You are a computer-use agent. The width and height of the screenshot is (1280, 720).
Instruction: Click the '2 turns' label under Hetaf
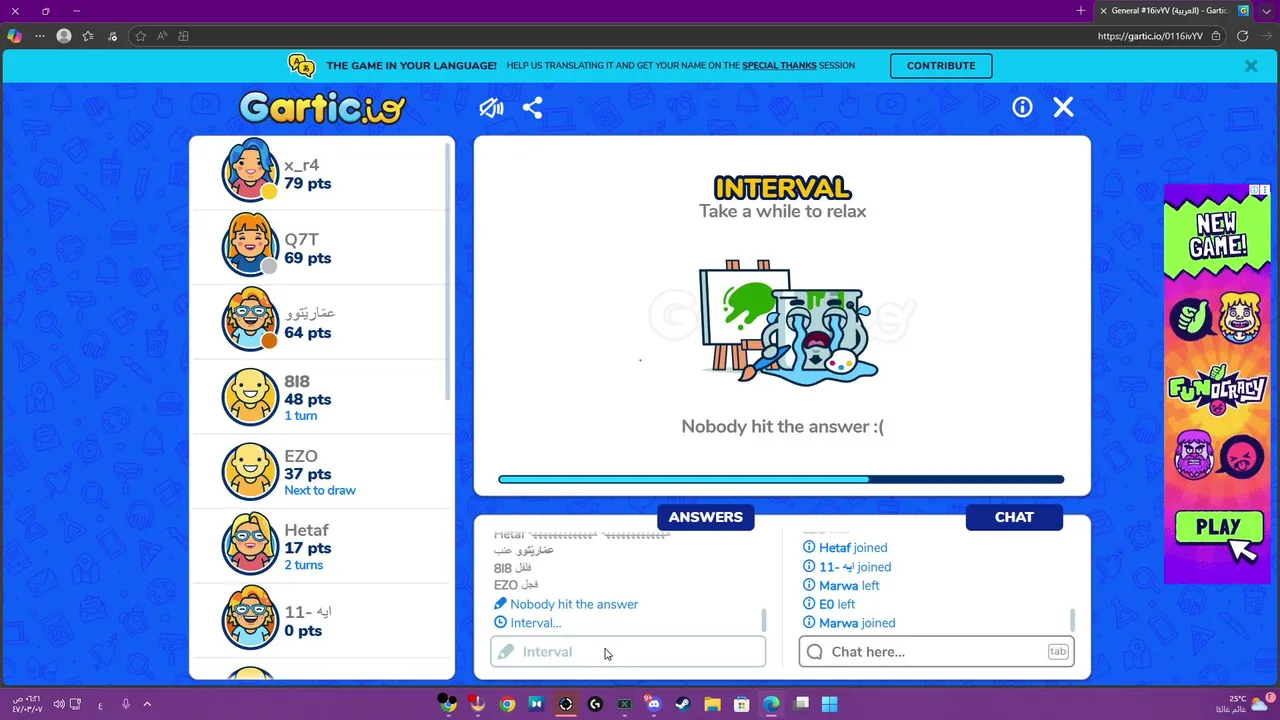click(x=303, y=565)
